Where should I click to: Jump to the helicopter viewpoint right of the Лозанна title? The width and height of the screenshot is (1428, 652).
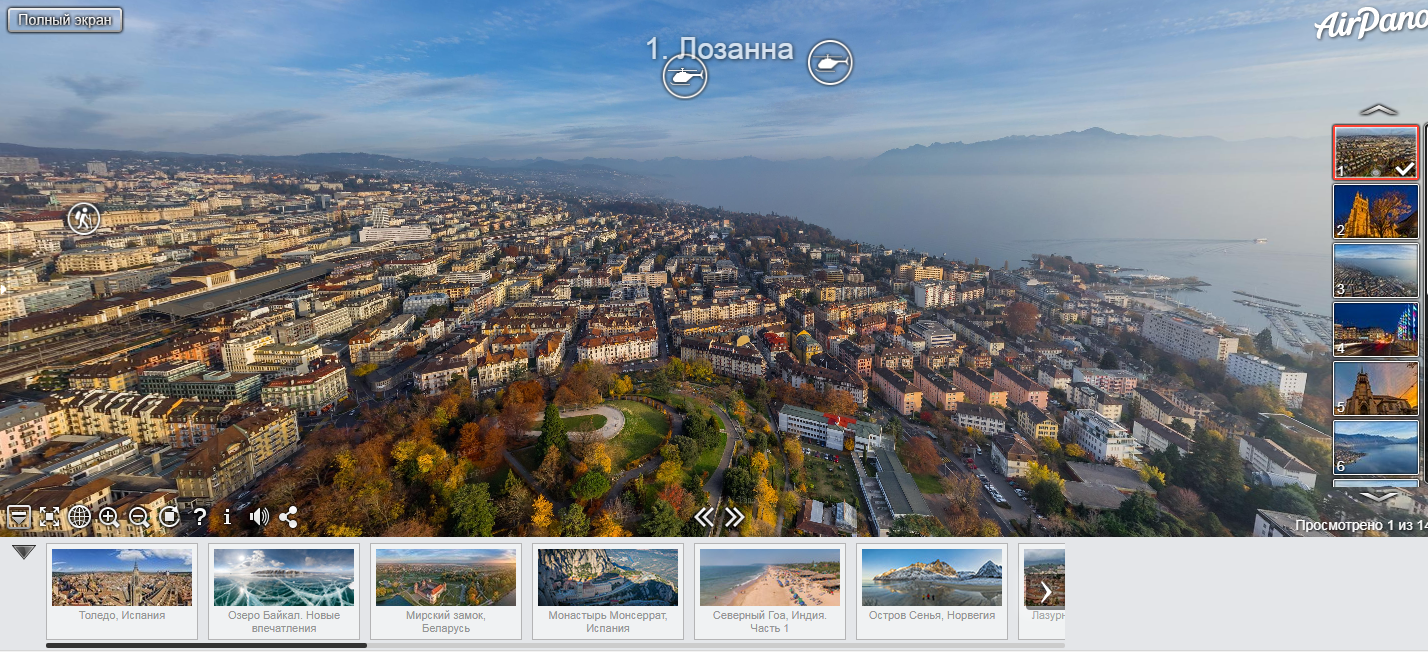click(830, 63)
